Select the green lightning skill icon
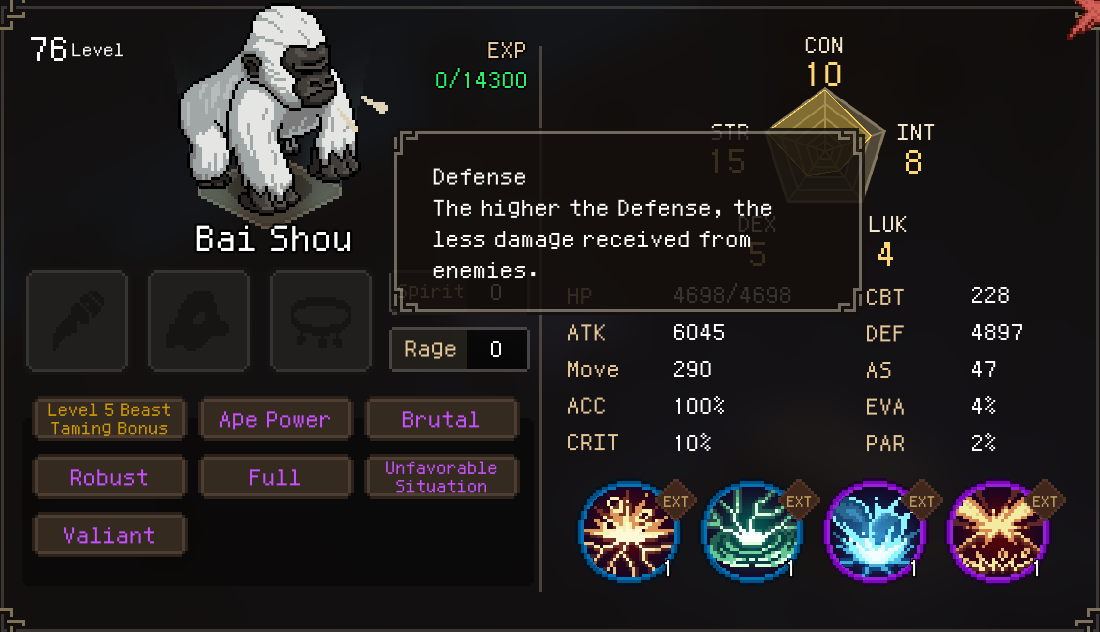The height and width of the screenshot is (632, 1100). pos(751,531)
